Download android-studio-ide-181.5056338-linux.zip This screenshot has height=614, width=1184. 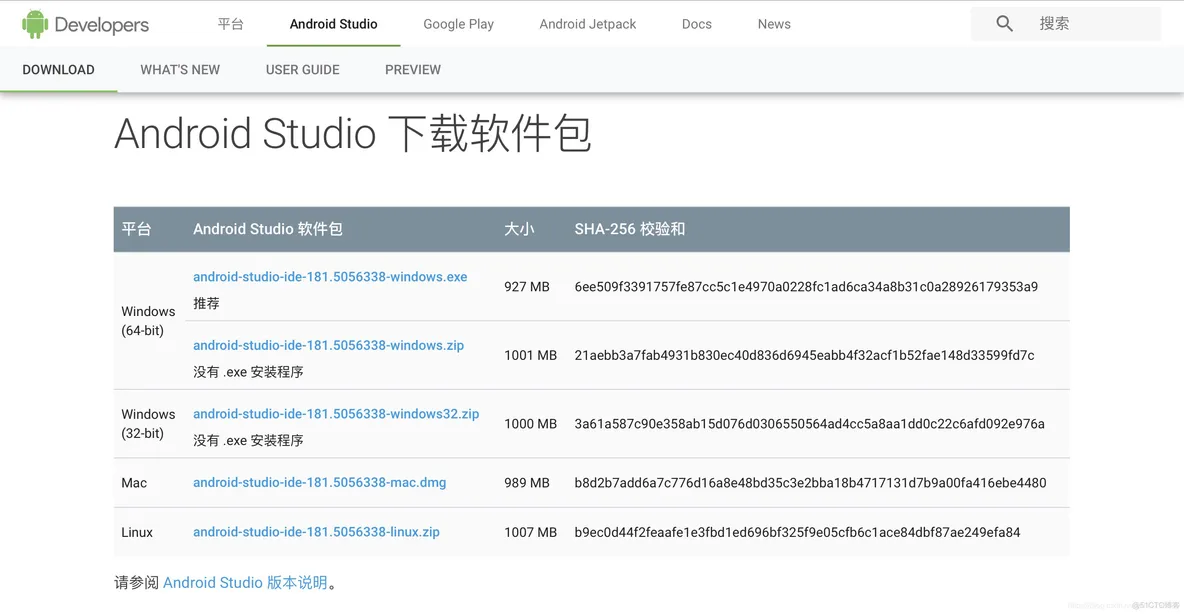tap(316, 532)
